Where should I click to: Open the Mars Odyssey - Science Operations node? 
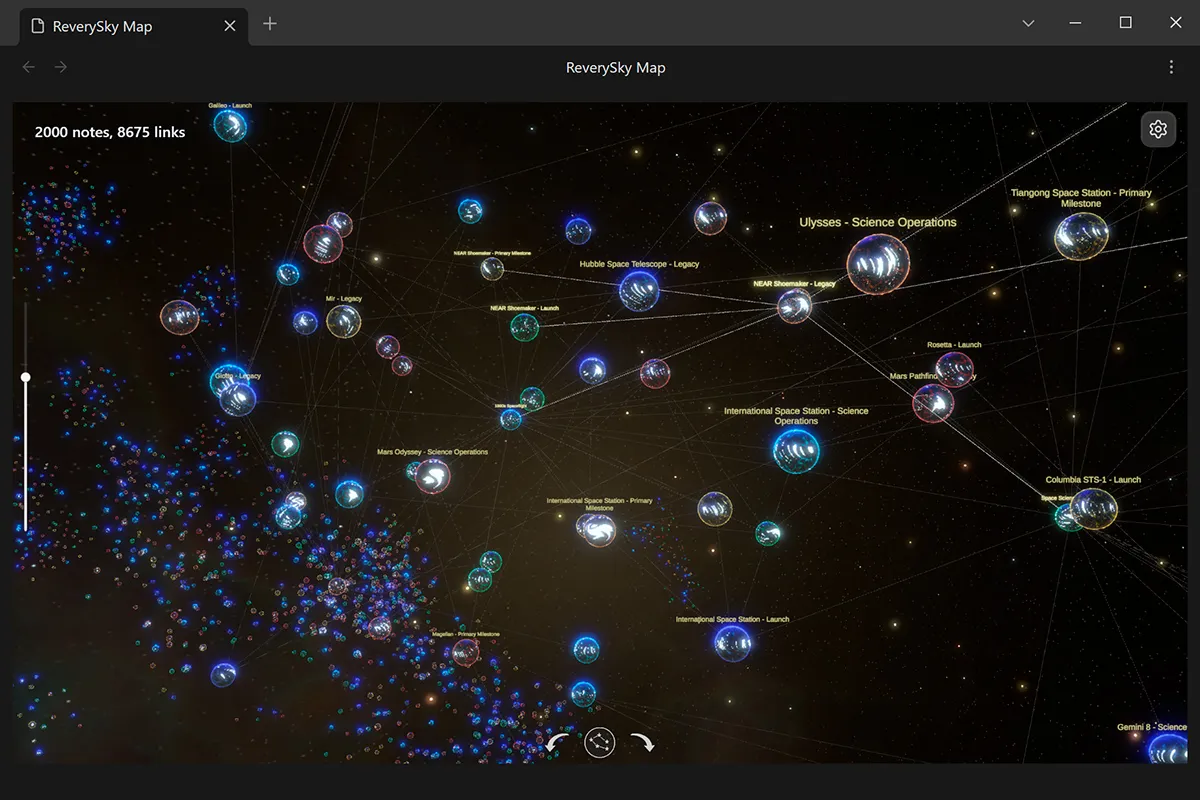click(432, 476)
